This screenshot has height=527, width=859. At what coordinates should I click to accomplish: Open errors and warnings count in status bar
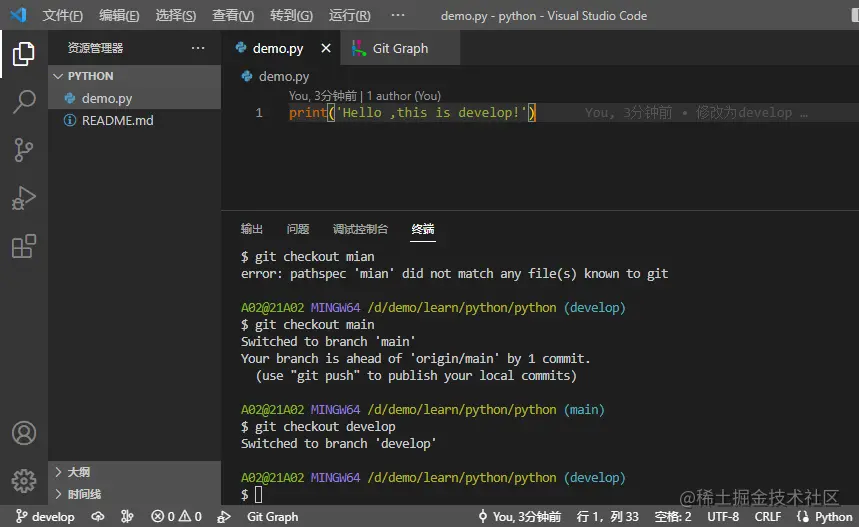[x=176, y=517]
